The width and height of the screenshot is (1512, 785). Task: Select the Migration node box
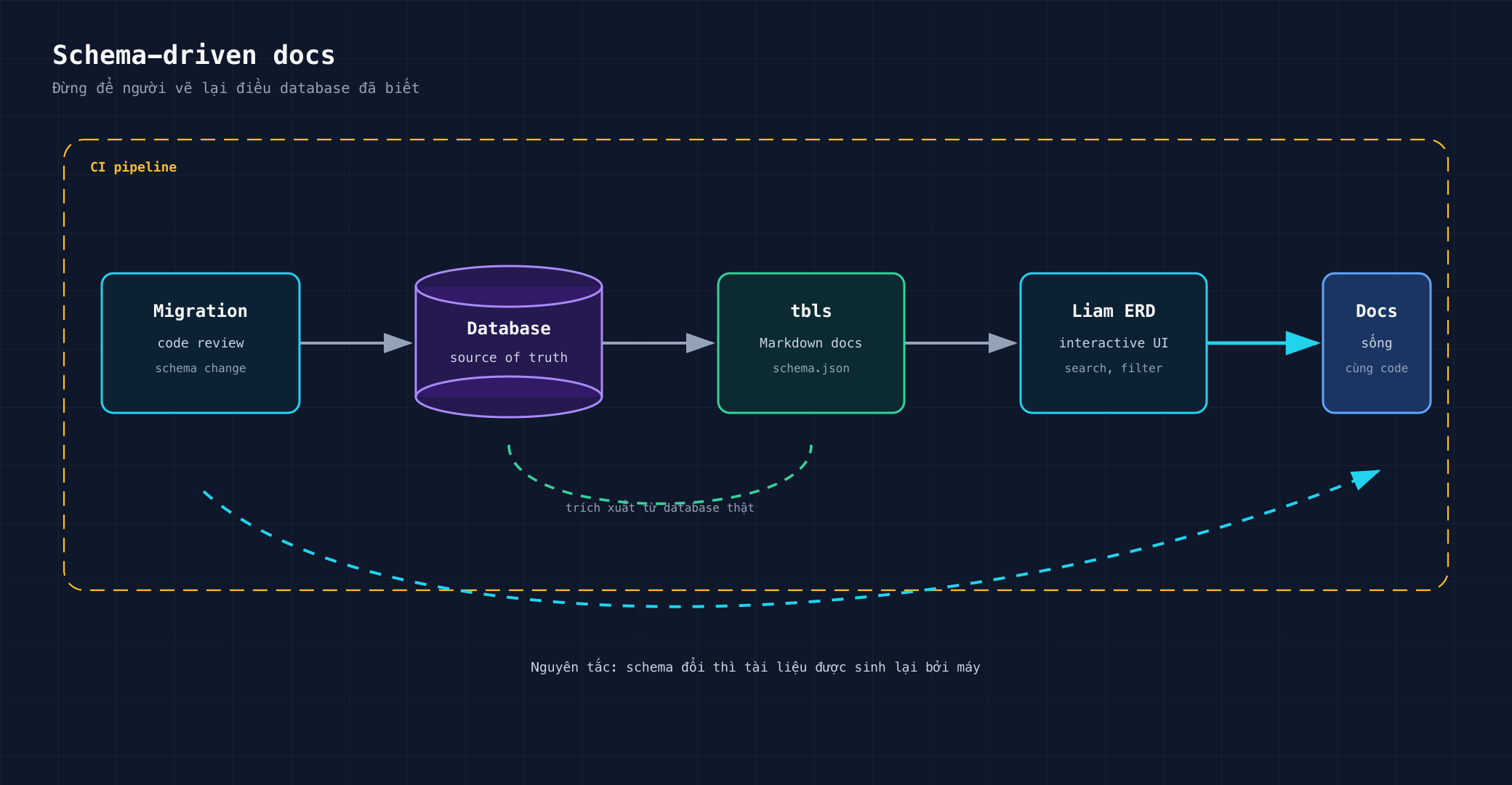pos(201,343)
